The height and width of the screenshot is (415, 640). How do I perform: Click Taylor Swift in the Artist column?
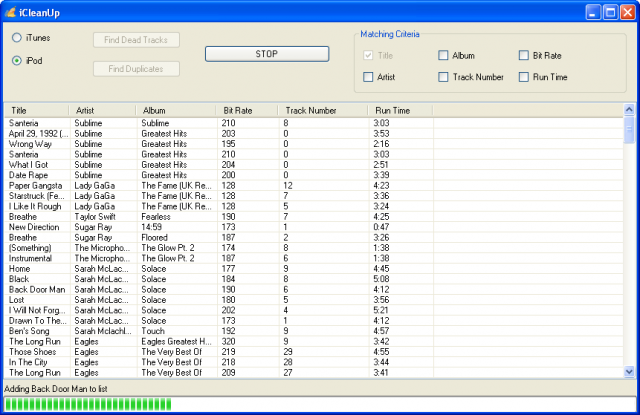(x=95, y=217)
